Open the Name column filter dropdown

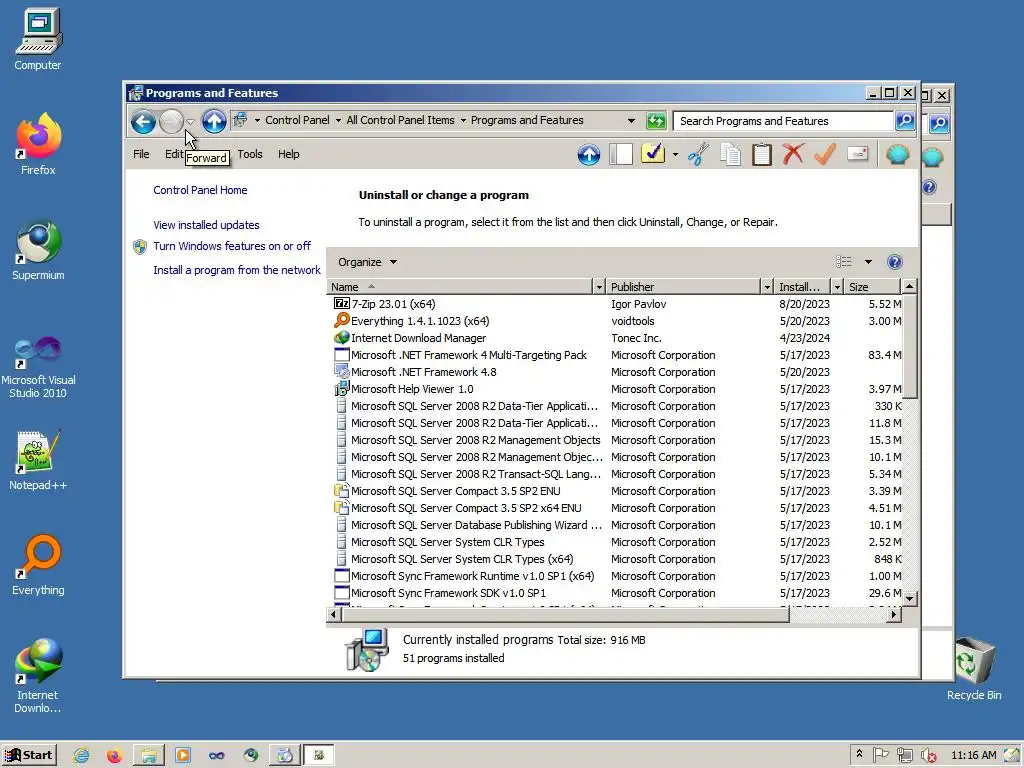pos(599,287)
